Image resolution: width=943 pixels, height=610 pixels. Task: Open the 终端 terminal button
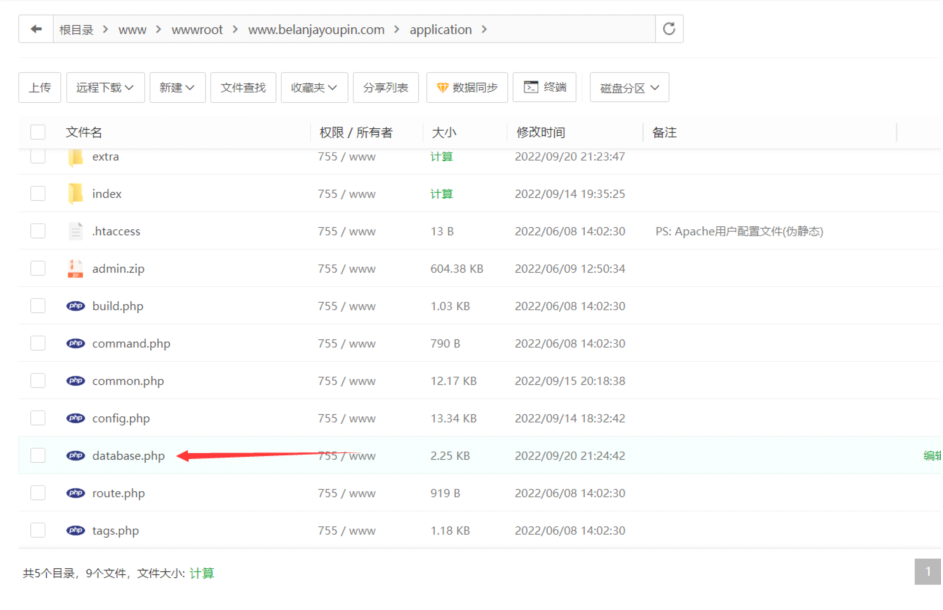(545, 88)
